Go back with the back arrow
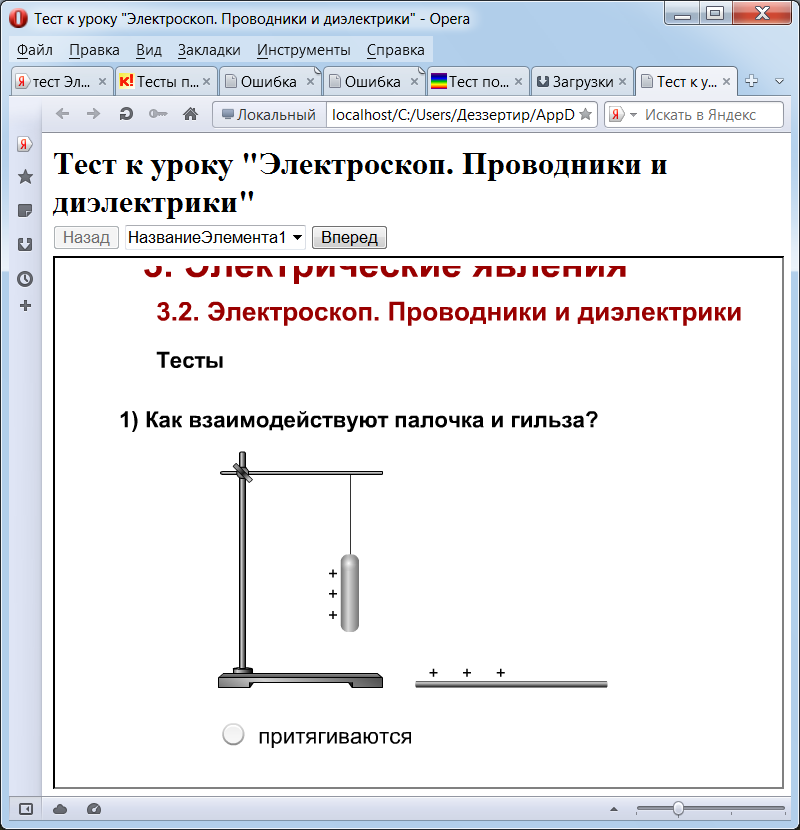800x830 pixels. coord(62,114)
